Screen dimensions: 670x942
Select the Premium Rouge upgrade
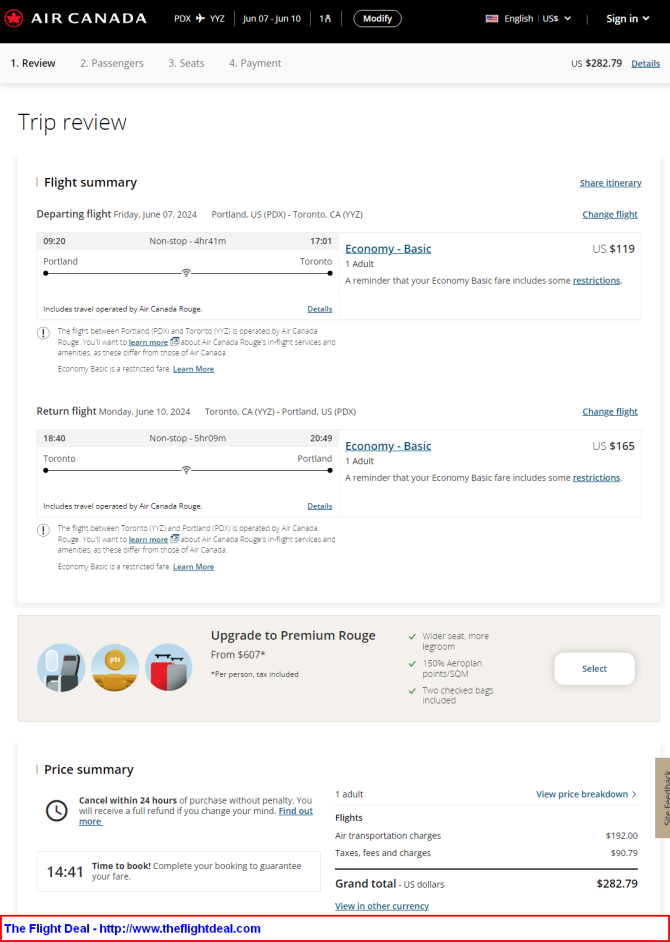[594, 669]
